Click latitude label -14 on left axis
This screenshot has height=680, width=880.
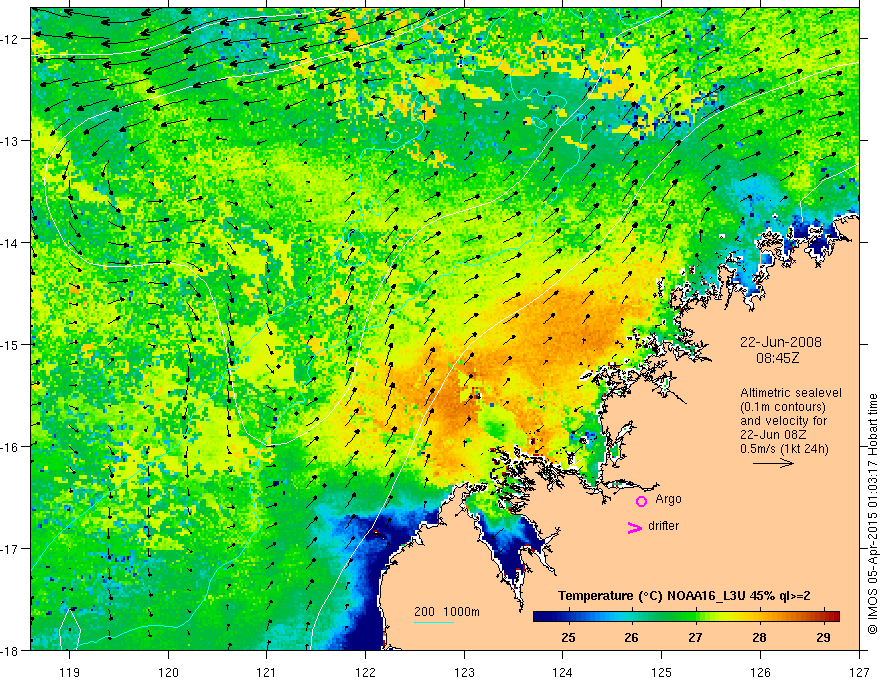10,243
